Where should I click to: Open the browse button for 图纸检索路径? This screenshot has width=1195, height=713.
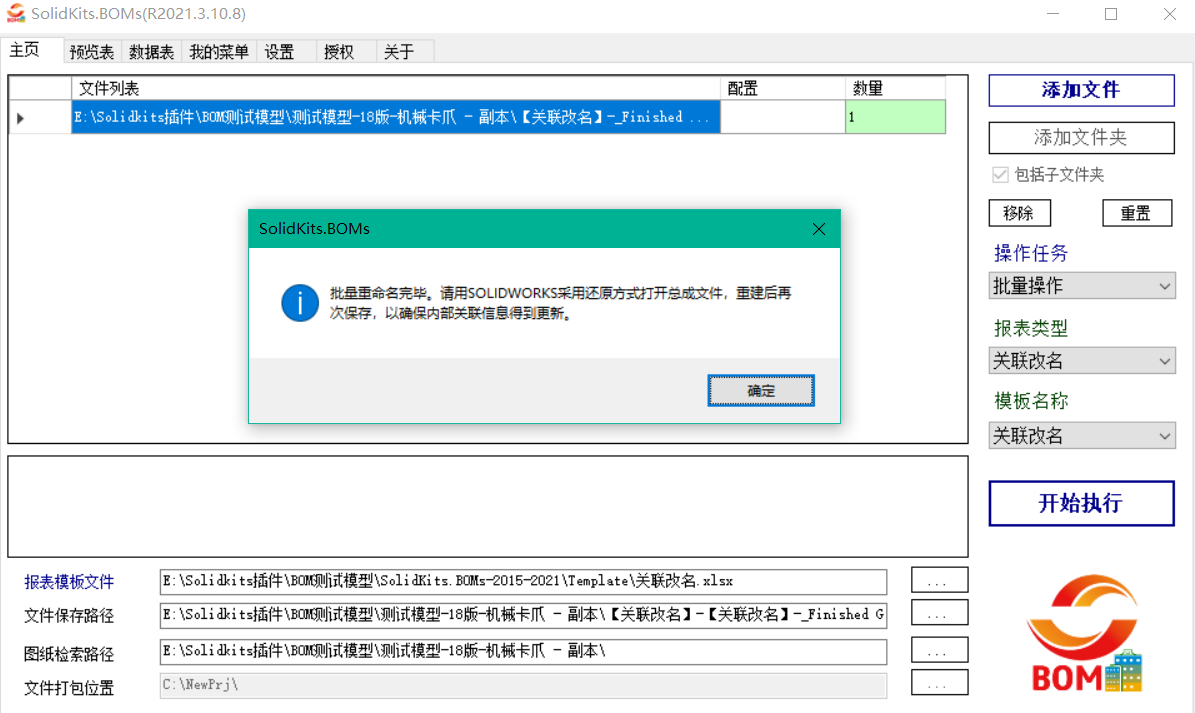938,648
